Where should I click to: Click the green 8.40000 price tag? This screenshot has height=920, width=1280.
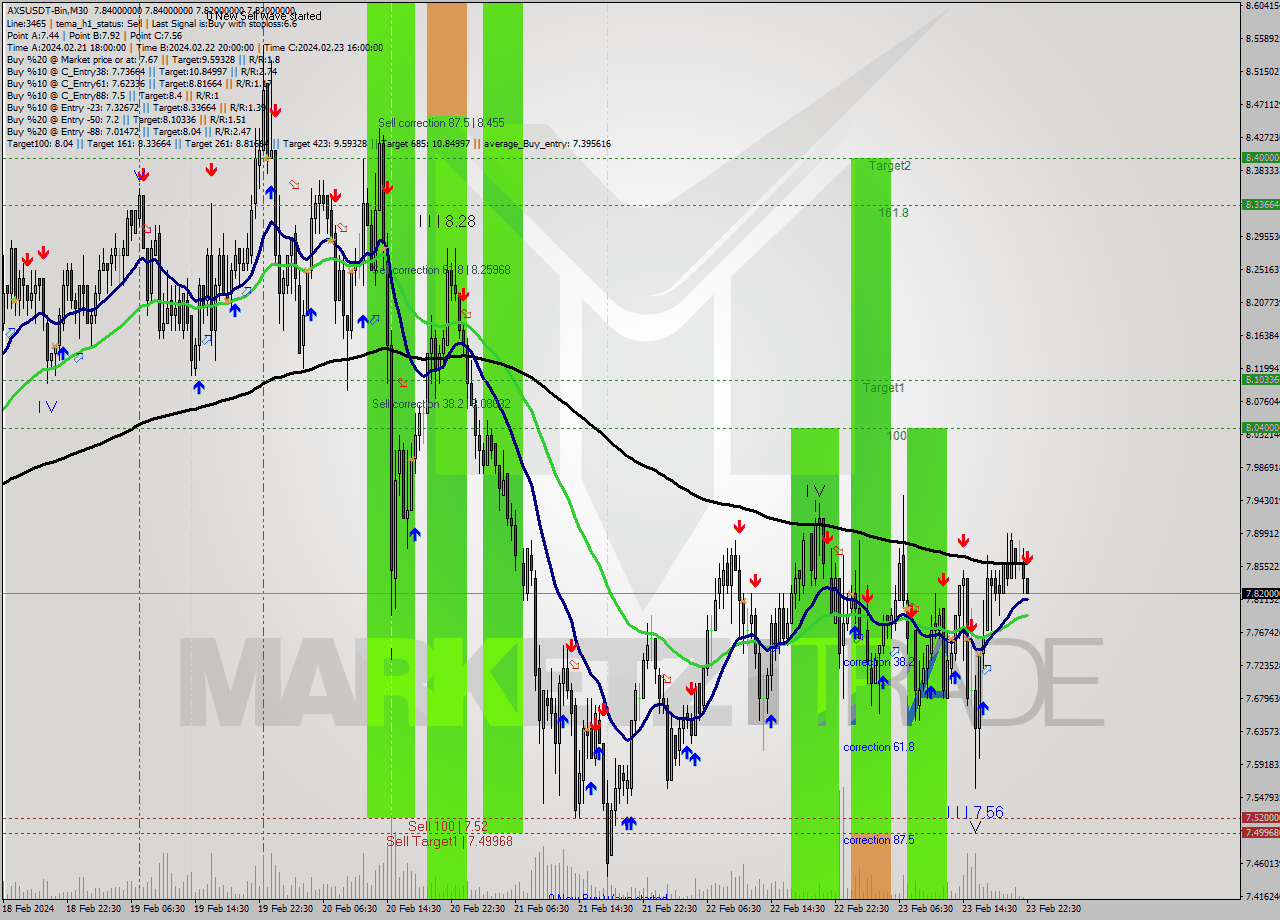[1260, 157]
